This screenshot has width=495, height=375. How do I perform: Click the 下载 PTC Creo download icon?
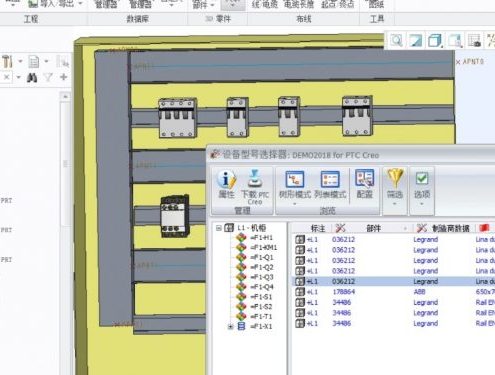tap(255, 187)
